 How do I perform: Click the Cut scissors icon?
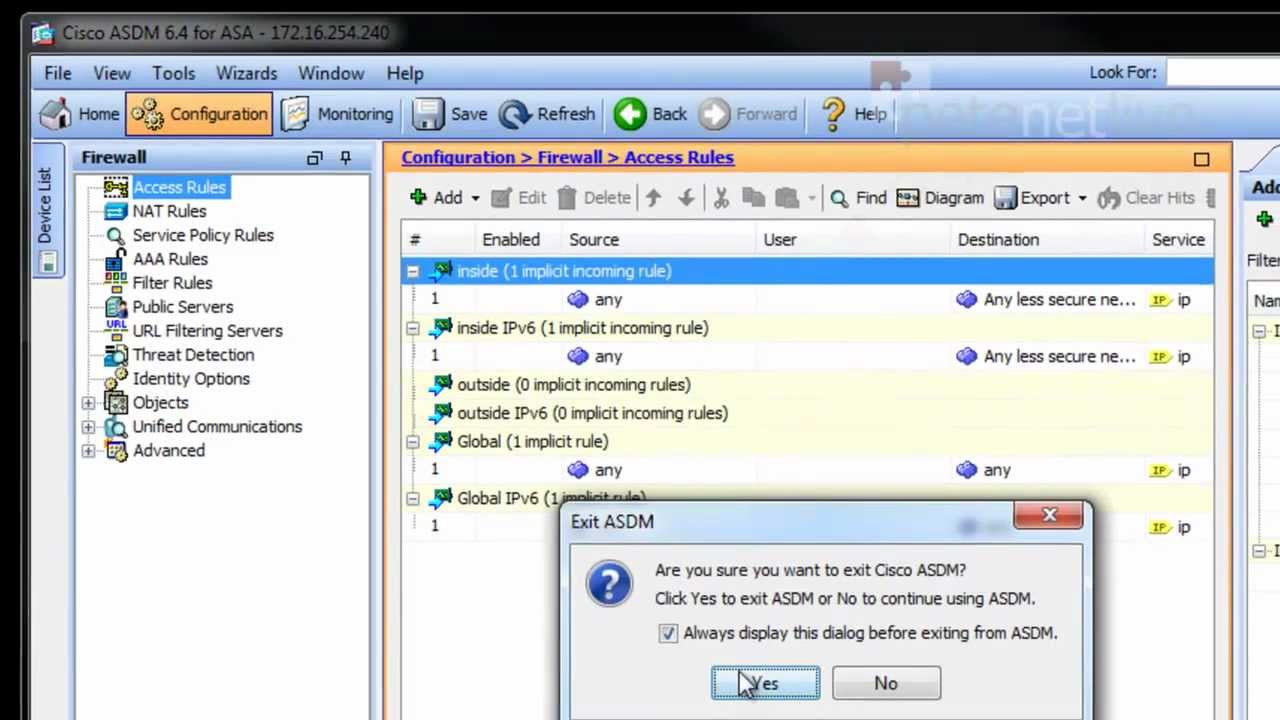[721, 198]
